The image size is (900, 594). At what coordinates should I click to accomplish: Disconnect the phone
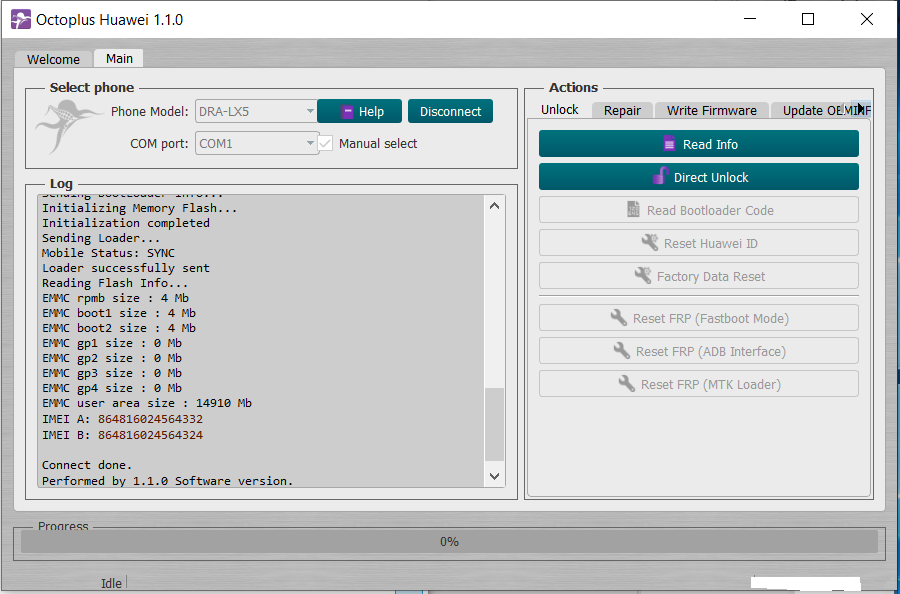tap(451, 111)
